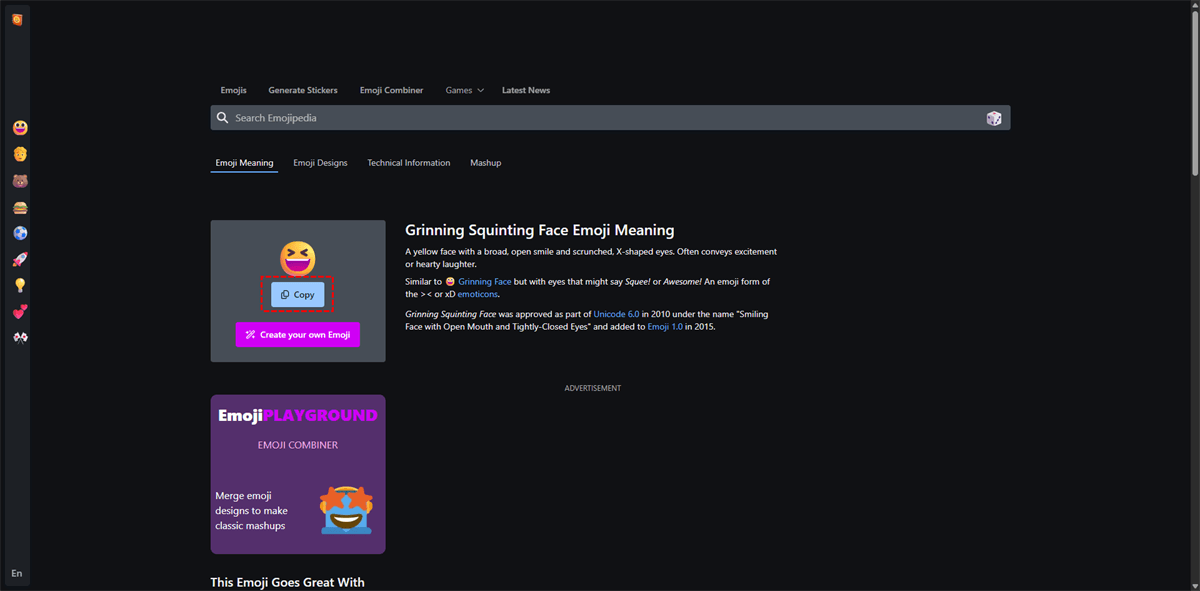Focus the Search Emojipedia field
Viewport: 1200px width, 591px height.
pyautogui.click(x=608, y=118)
